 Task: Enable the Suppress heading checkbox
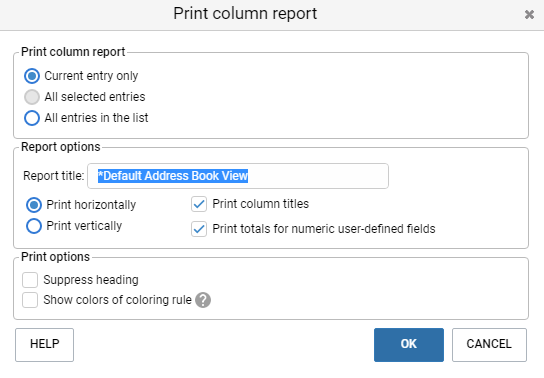(30, 280)
